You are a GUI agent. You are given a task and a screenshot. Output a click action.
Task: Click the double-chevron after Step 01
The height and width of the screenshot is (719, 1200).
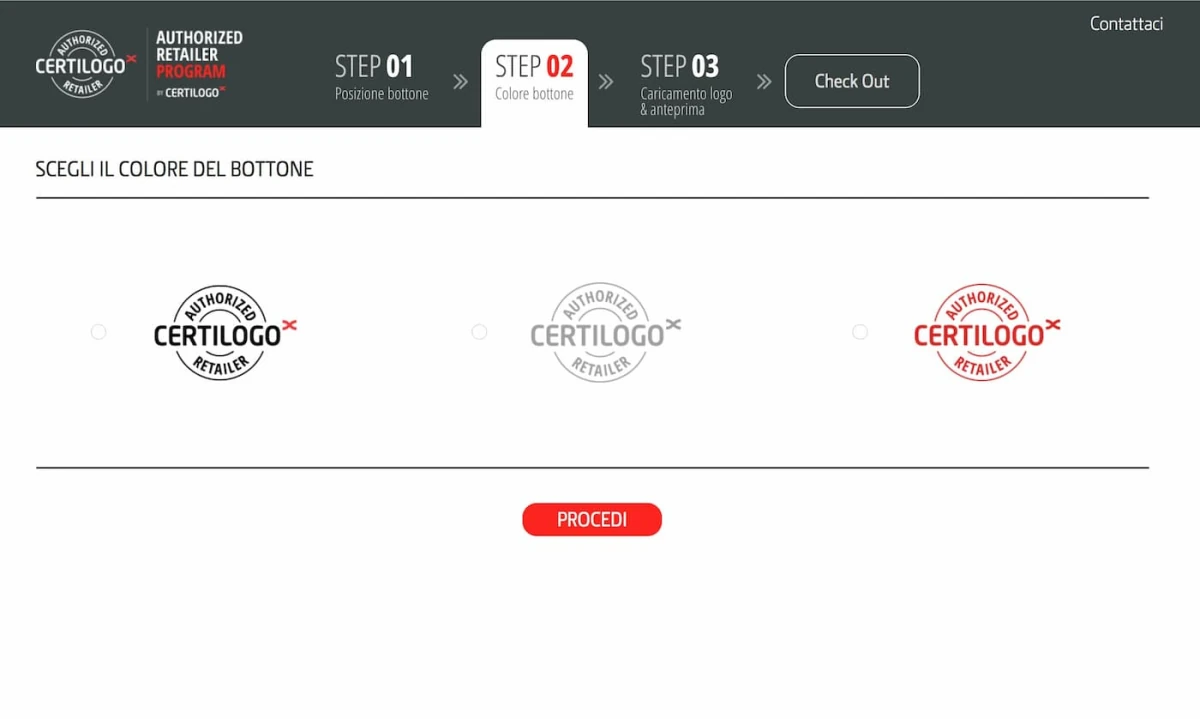(460, 82)
